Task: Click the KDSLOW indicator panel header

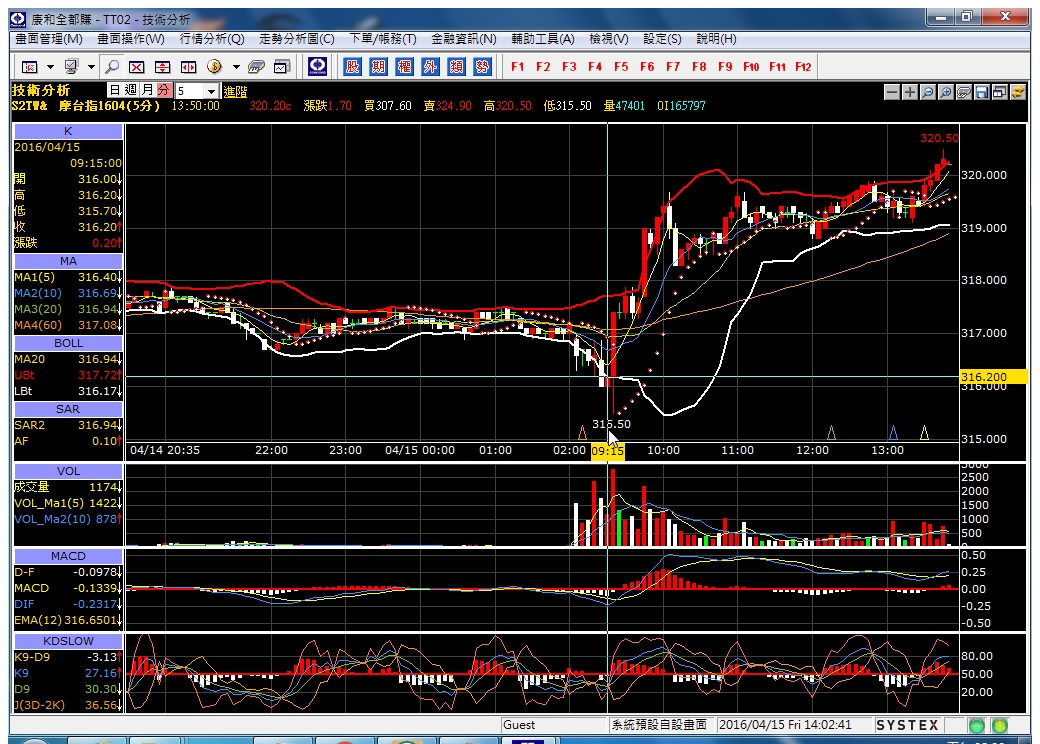Action: tap(68, 641)
